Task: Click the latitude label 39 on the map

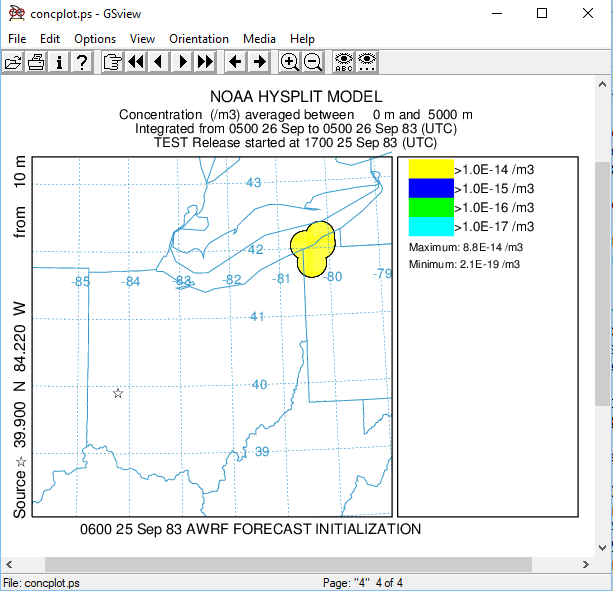Action: (262, 451)
